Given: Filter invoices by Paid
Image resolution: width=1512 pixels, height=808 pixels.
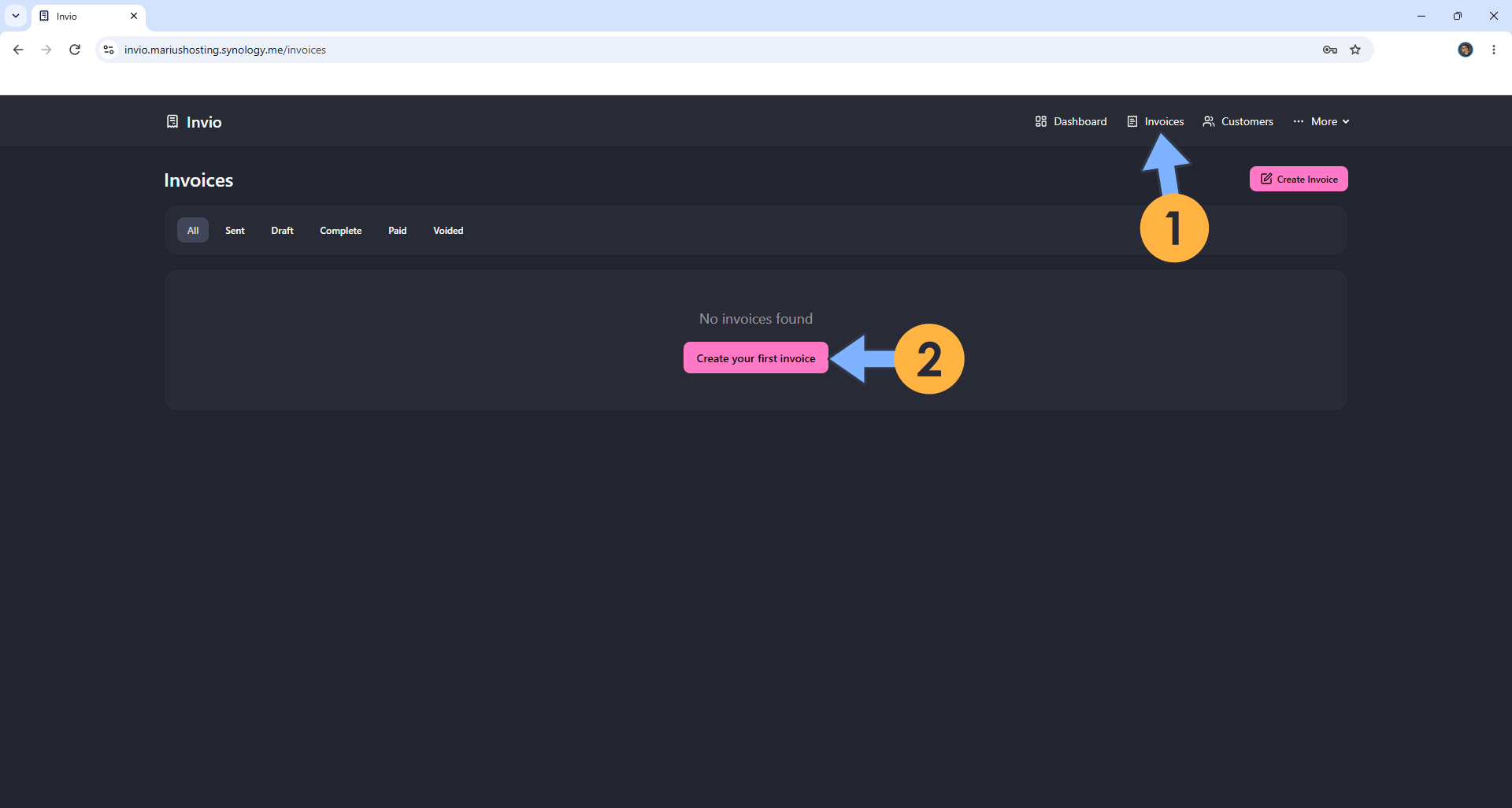Looking at the screenshot, I should pos(398,231).
